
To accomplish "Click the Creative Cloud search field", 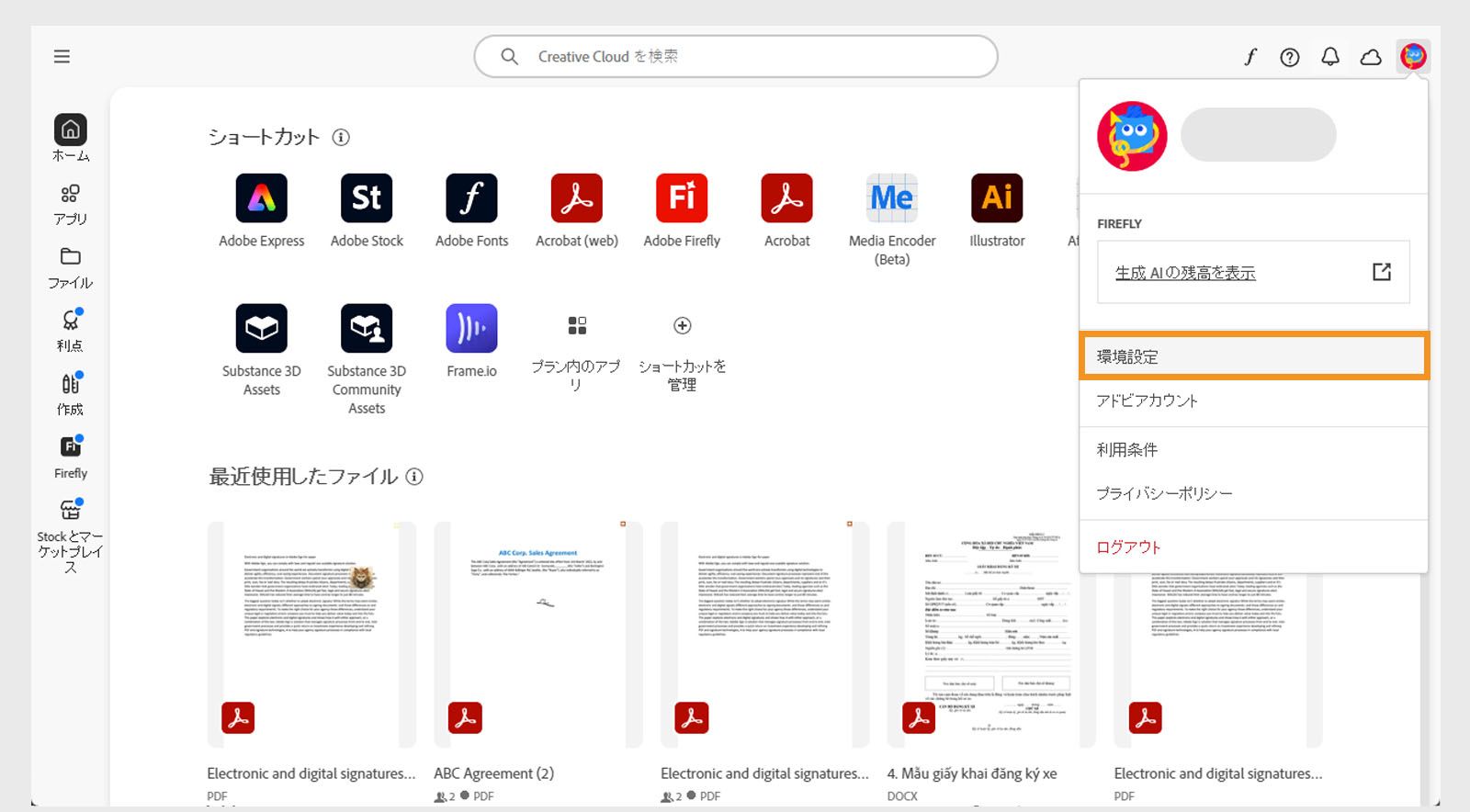I will [736, 57].
